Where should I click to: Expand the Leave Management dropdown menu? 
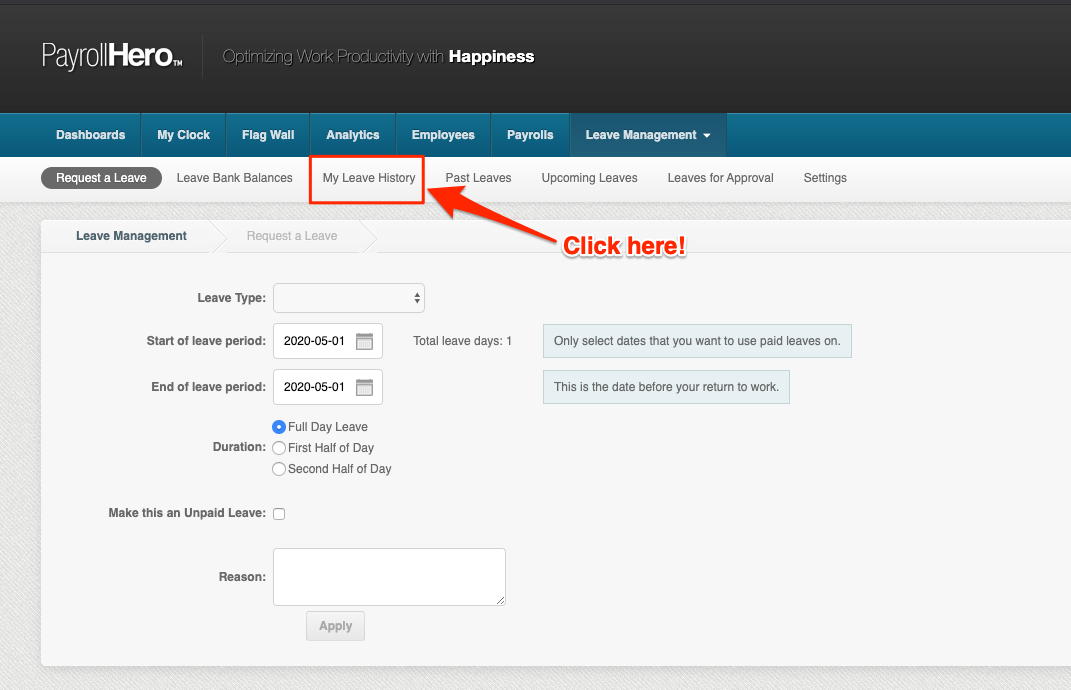click(x=648, y=135)
